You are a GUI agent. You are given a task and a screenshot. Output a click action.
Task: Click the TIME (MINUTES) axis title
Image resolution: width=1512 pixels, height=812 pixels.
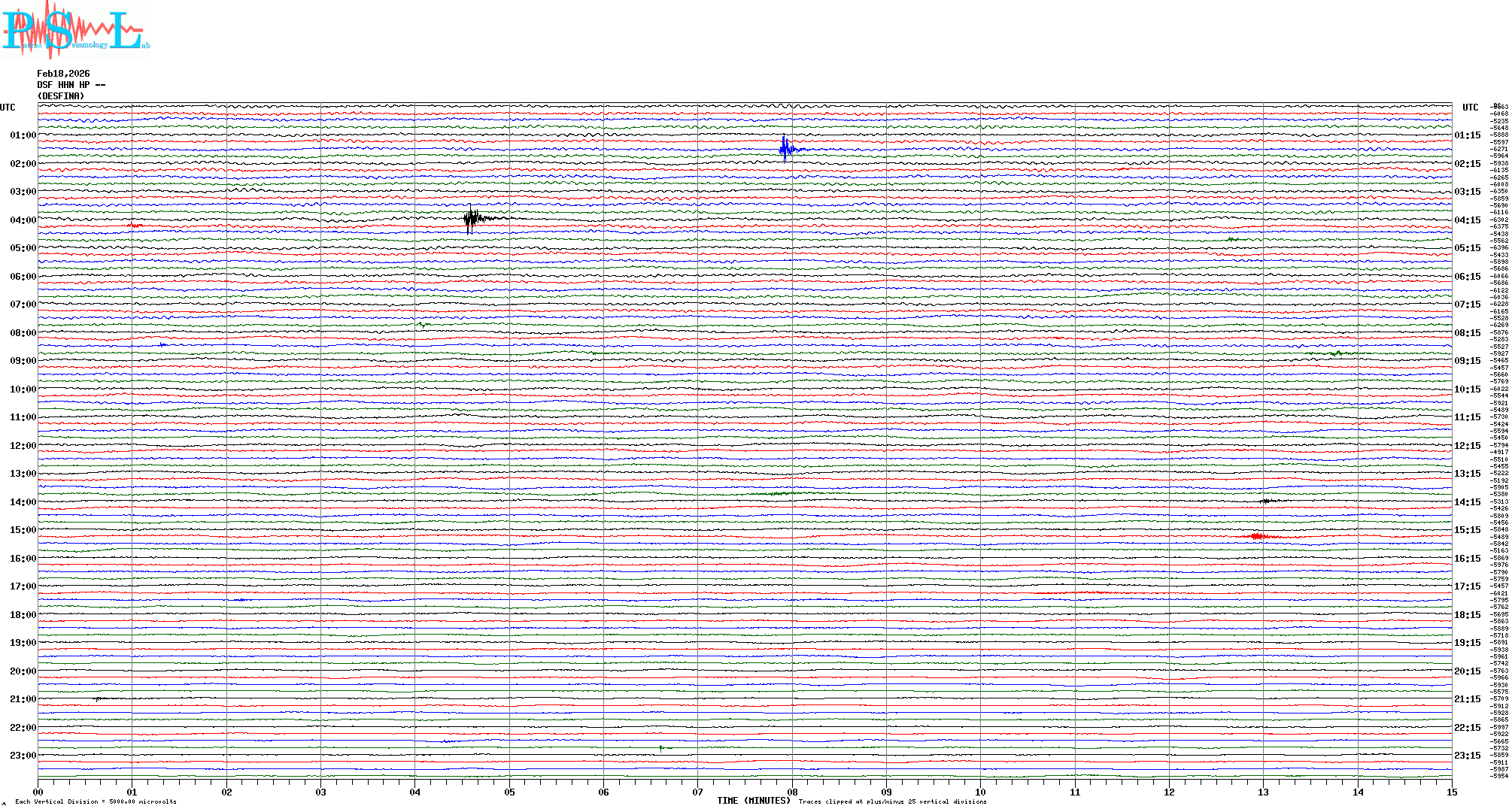(753, 801)
